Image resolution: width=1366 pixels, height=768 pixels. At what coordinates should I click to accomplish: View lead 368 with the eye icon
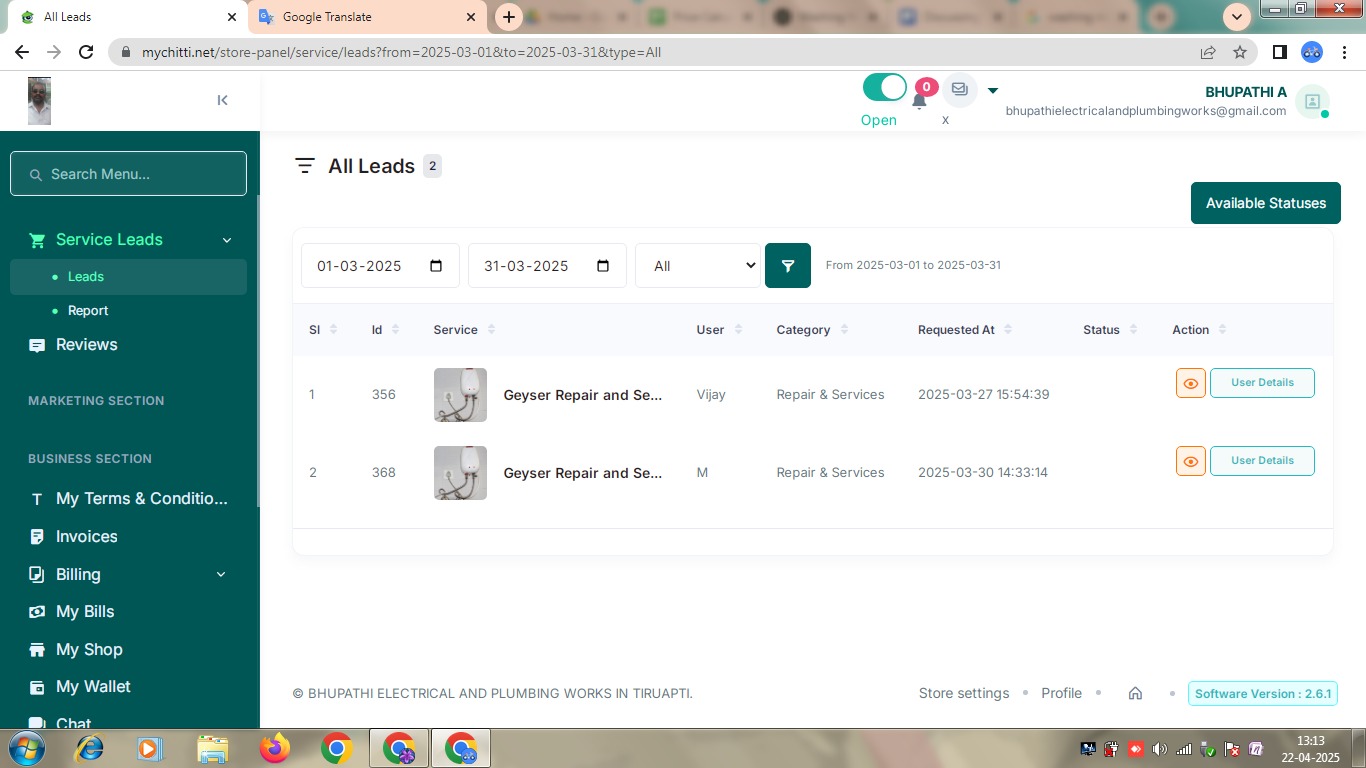(x=1190, y=461)
